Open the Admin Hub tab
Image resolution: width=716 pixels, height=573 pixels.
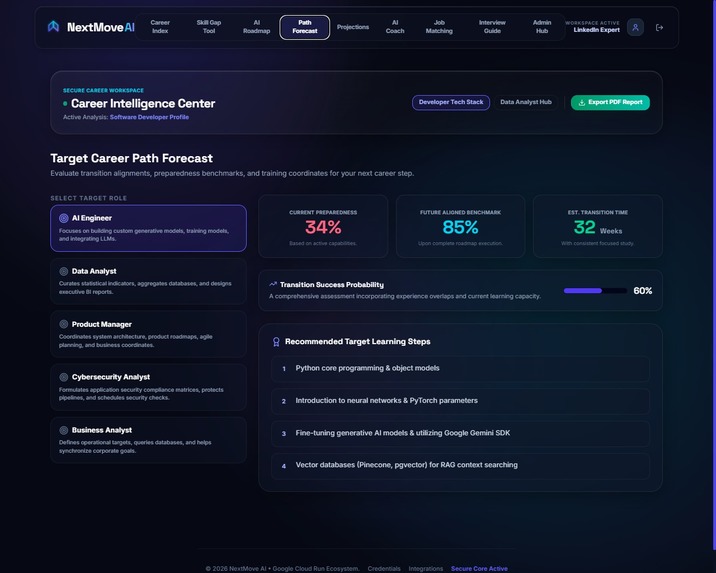click(x=542, y=27)
